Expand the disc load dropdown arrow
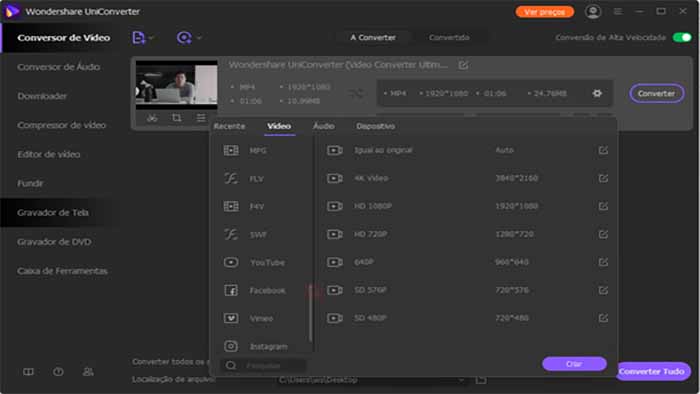The height and width of the screenshot is (394, 700). click(199, 38)
